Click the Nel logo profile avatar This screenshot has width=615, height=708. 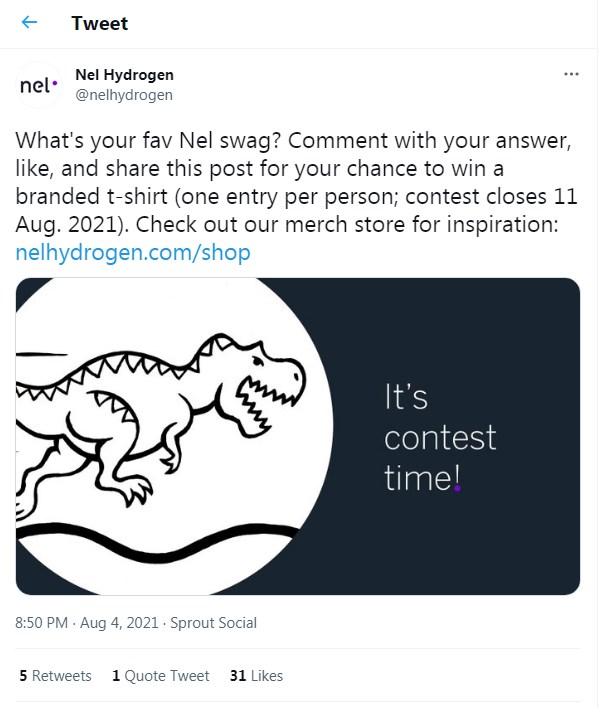(39, 85)
